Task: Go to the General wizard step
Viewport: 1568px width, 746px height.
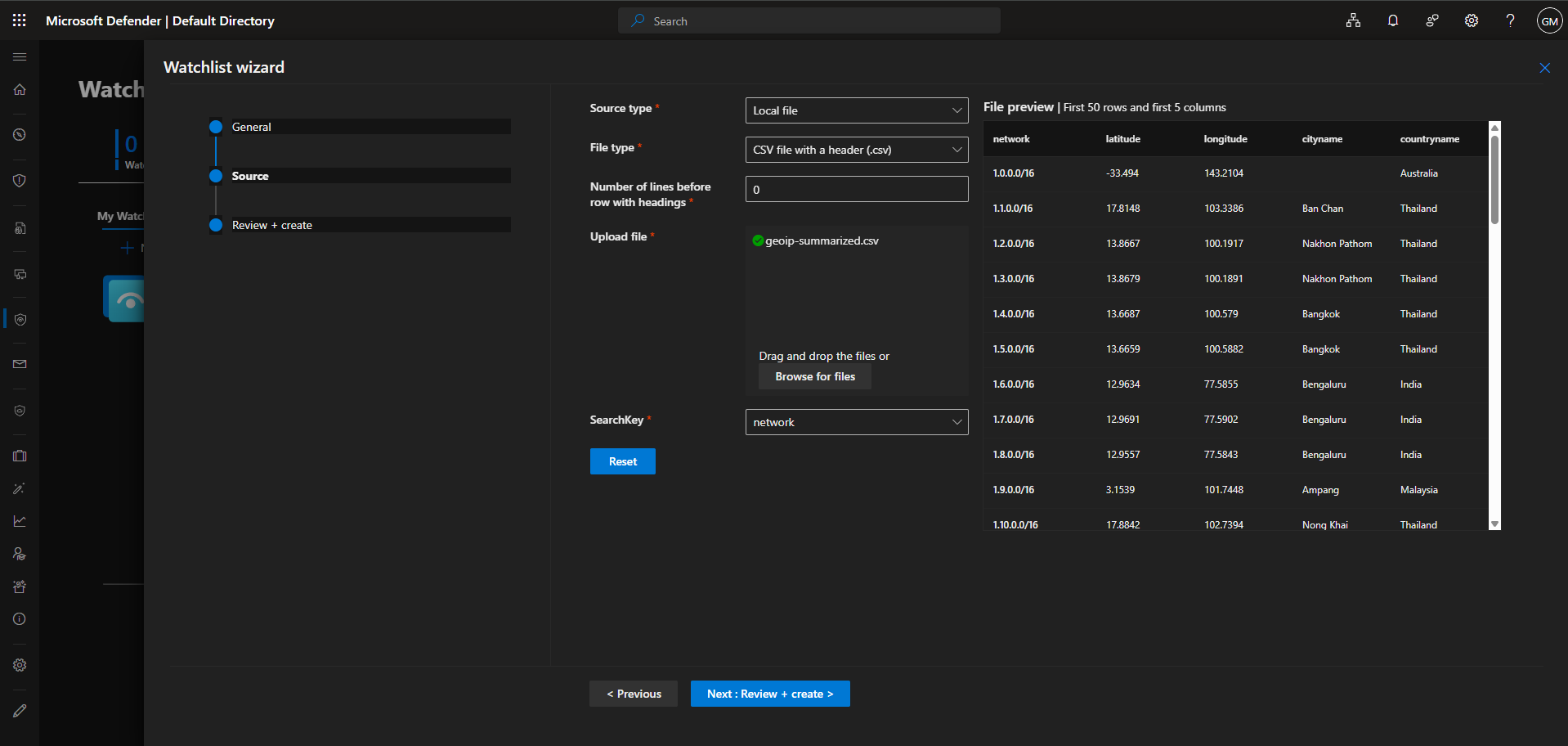Action: click(251, 127)
